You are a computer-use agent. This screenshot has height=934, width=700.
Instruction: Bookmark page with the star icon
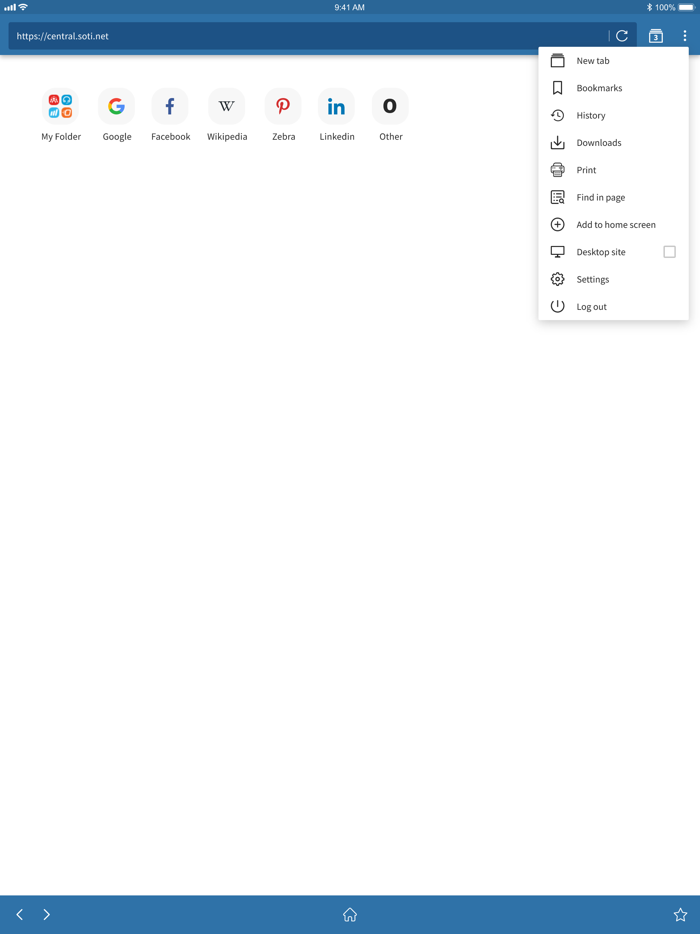click(680, 914)
